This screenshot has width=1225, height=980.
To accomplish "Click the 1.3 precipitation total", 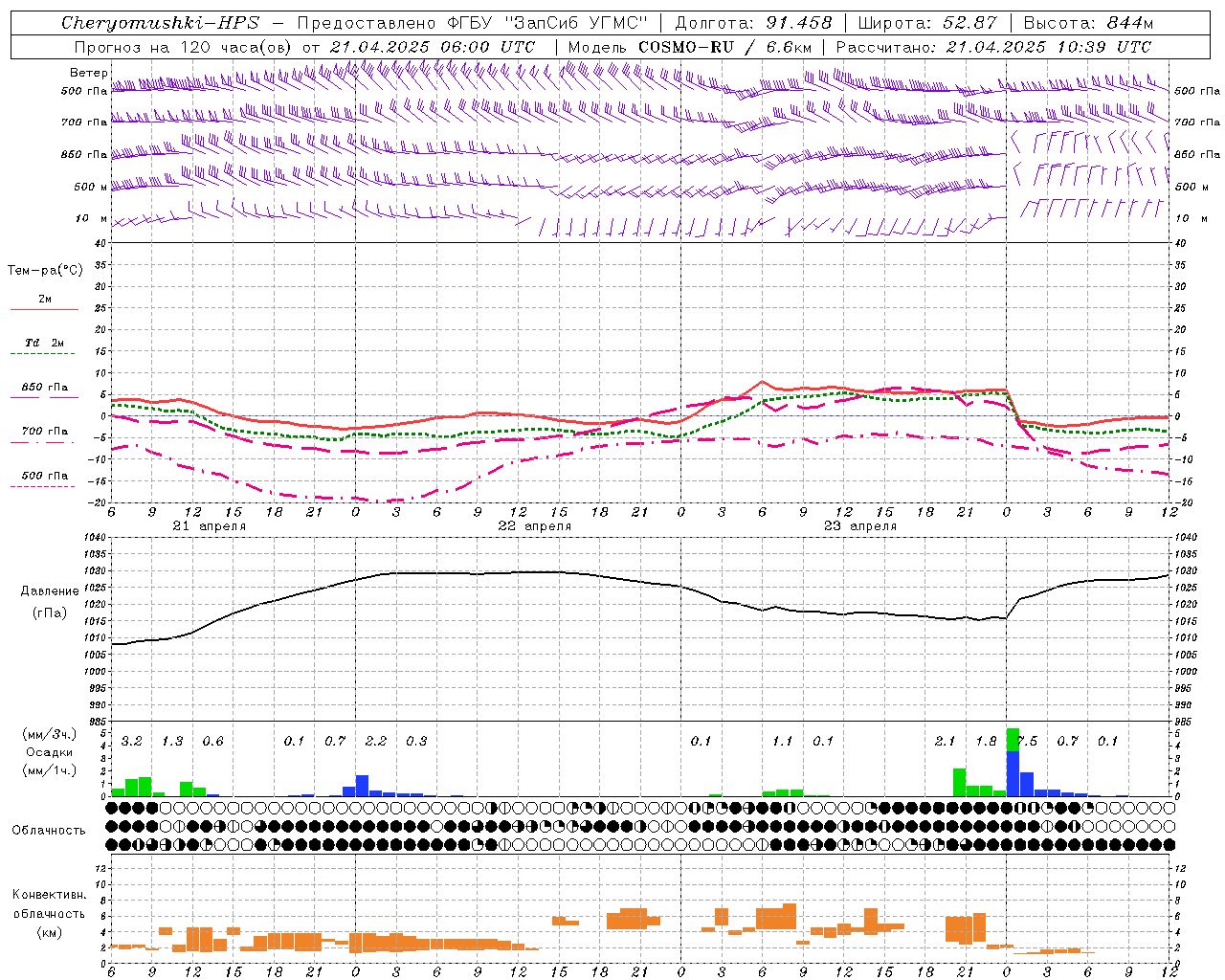I will [x=172, y=742].
